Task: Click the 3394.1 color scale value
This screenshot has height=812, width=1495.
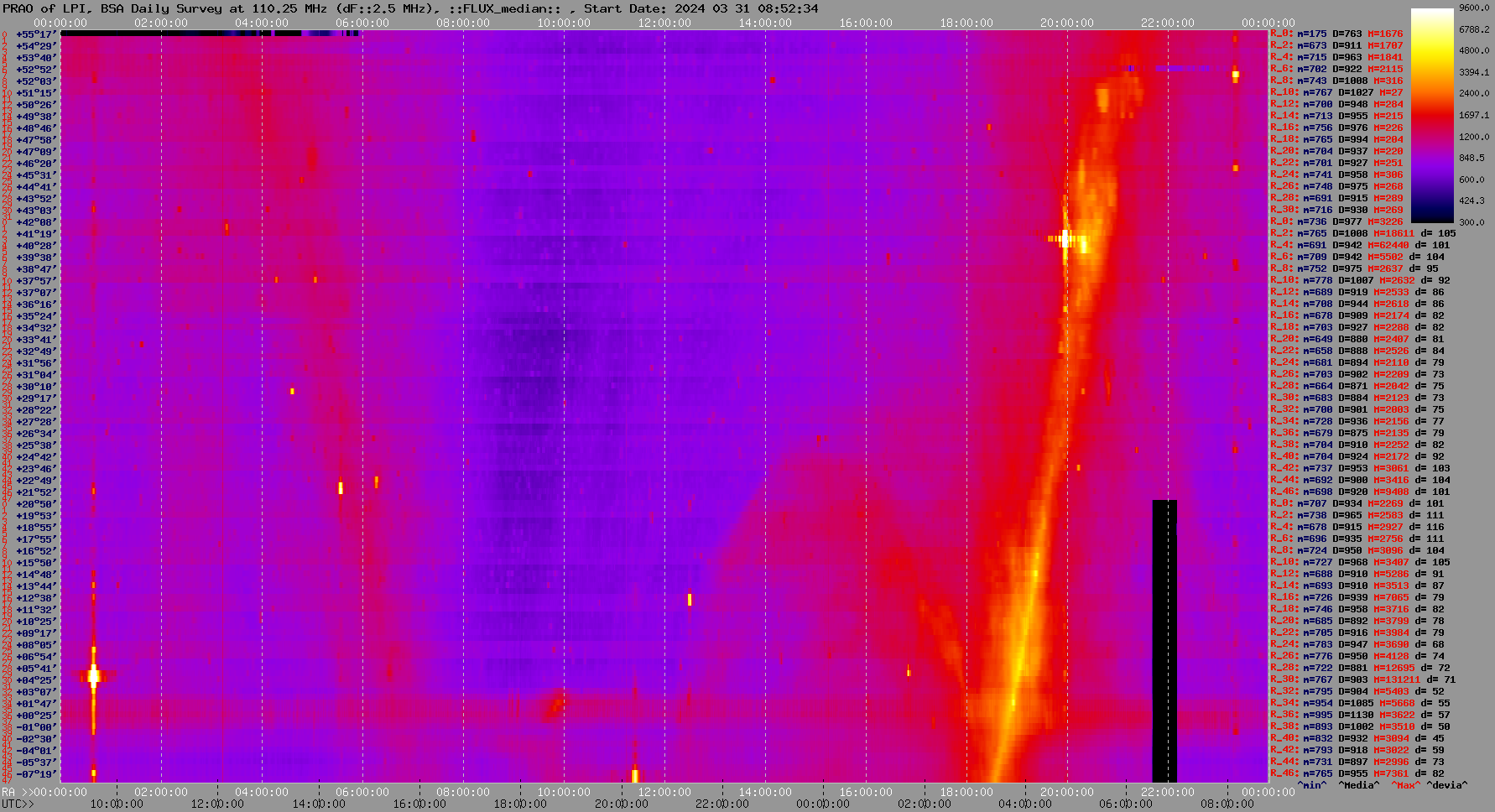Action: tap(1474, 72)
